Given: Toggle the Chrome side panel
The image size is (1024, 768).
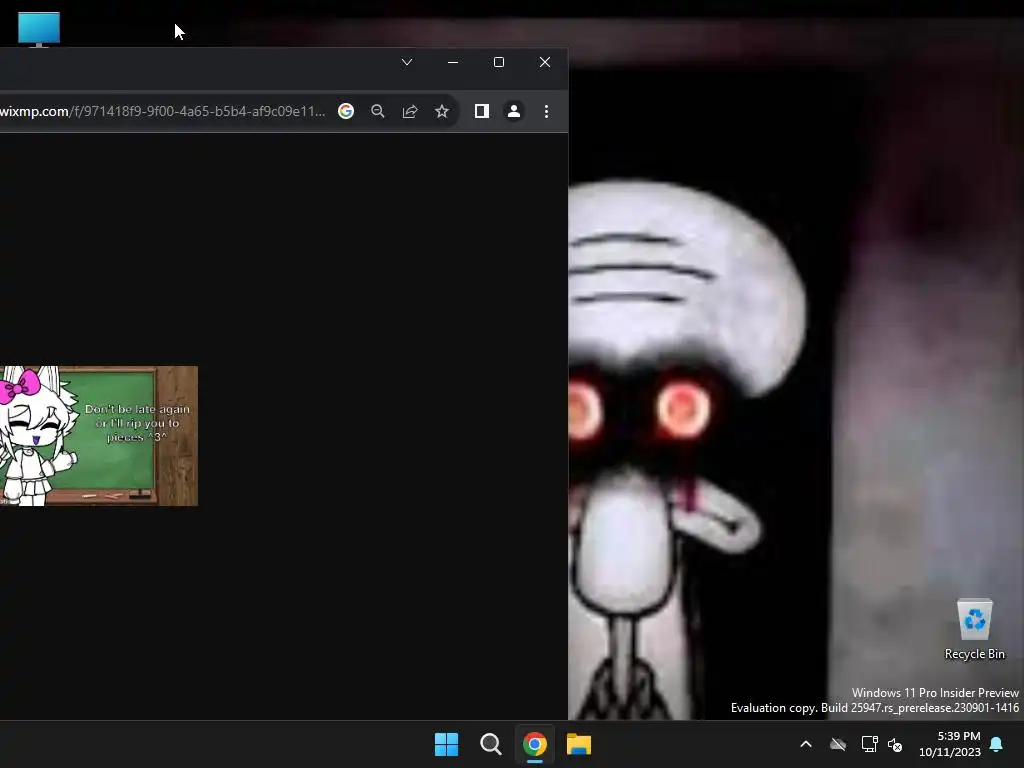Looking at the screenshot, I should (x=482, y=111).
